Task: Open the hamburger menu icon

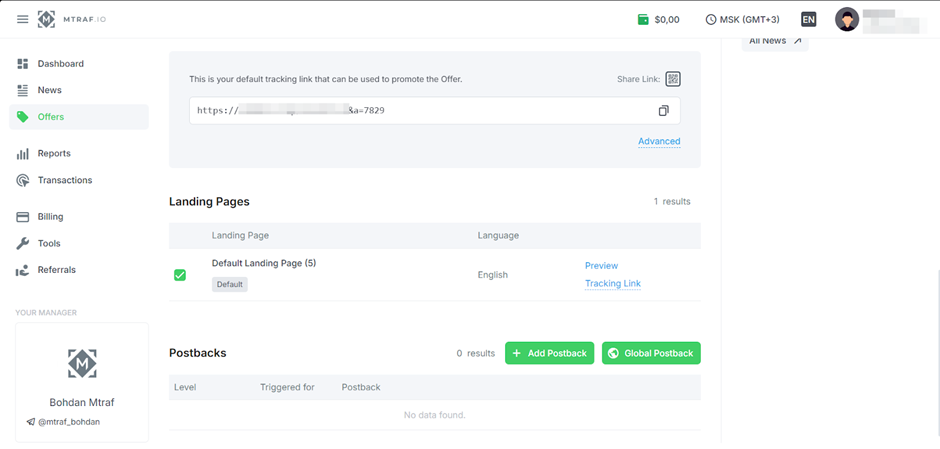Action: point(22,19)
